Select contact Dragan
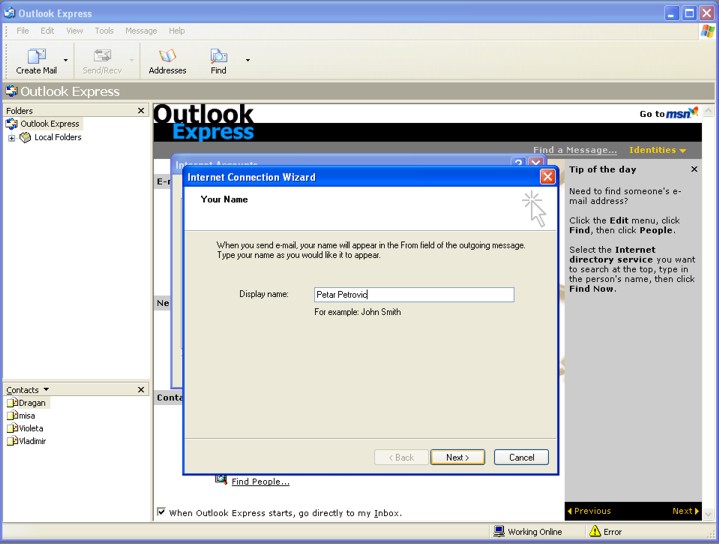The image size is (719, 544). click(32, 403)
